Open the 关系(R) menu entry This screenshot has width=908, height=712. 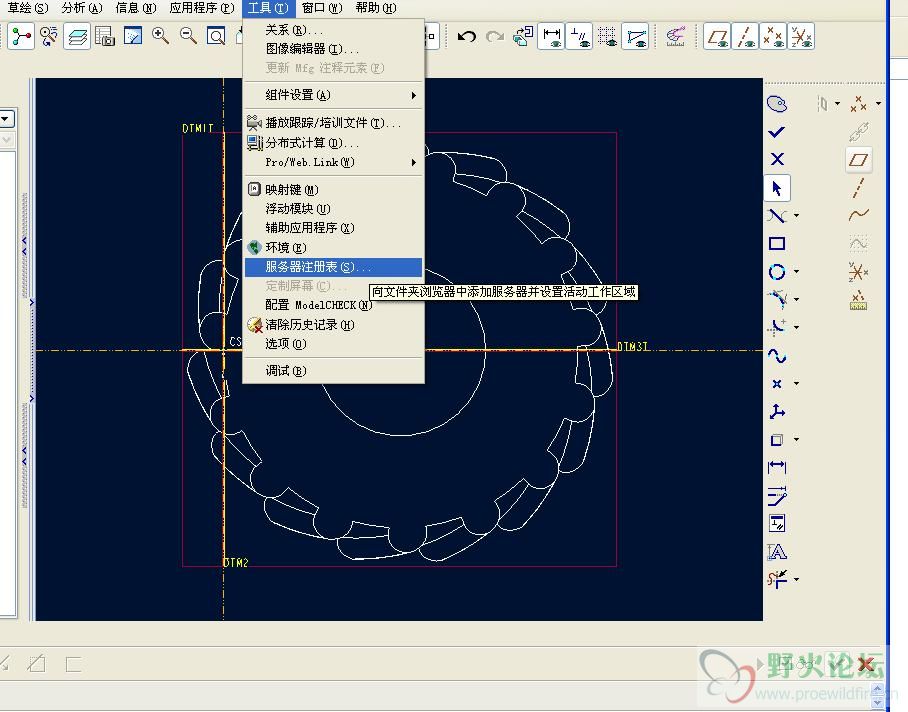(294, 30)
